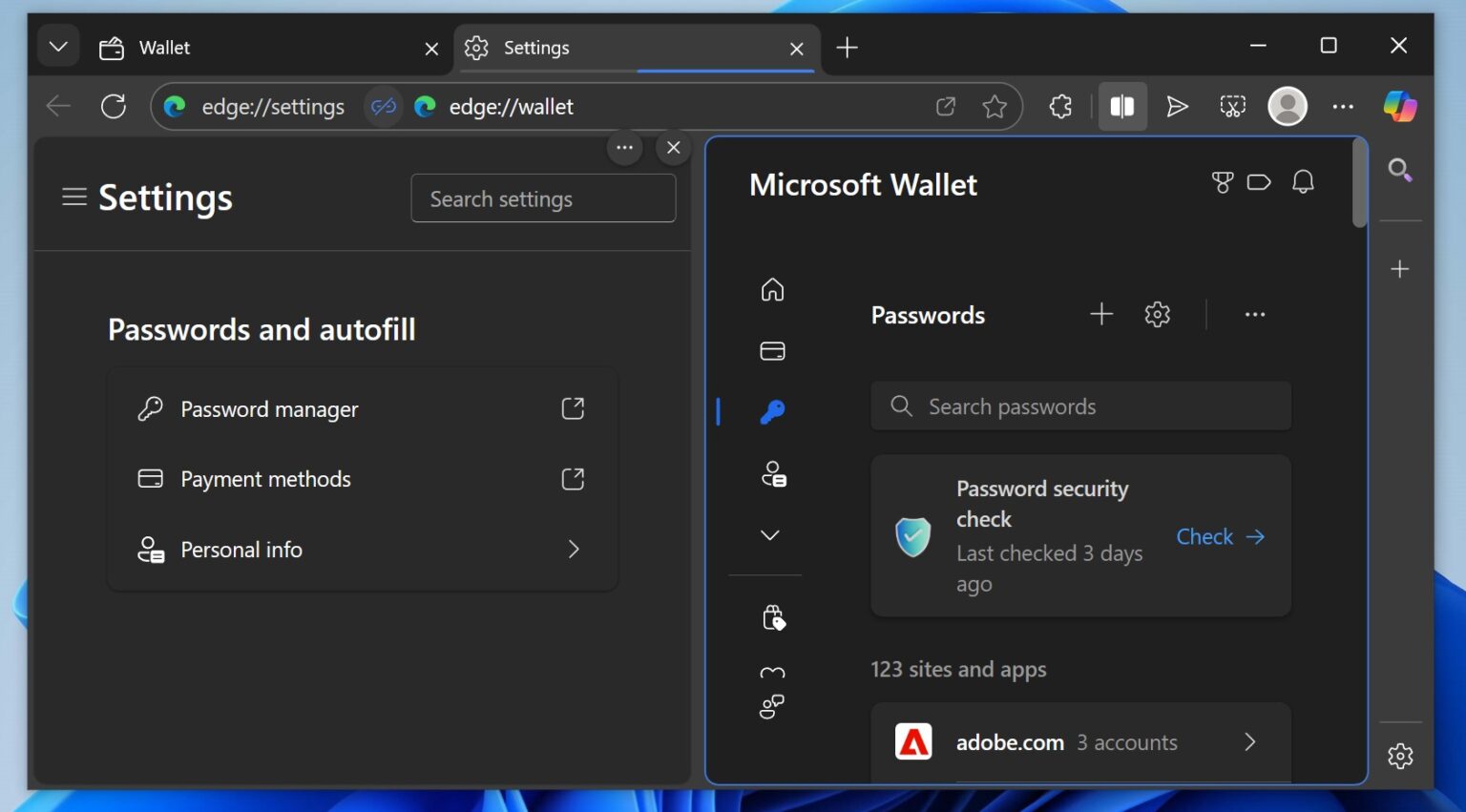Screen dimensions: 1466x812
Task: Open deals using the tag icon
Action: click(1260, 182)
